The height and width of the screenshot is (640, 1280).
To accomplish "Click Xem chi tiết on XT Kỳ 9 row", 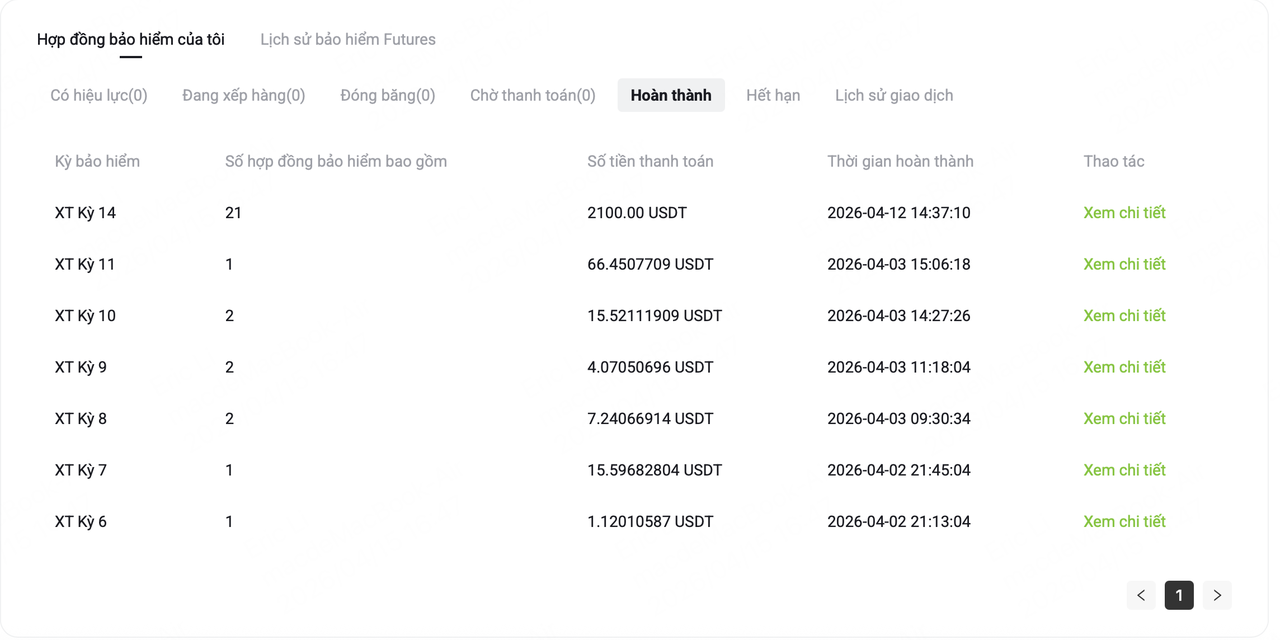I will [1125, 368].
